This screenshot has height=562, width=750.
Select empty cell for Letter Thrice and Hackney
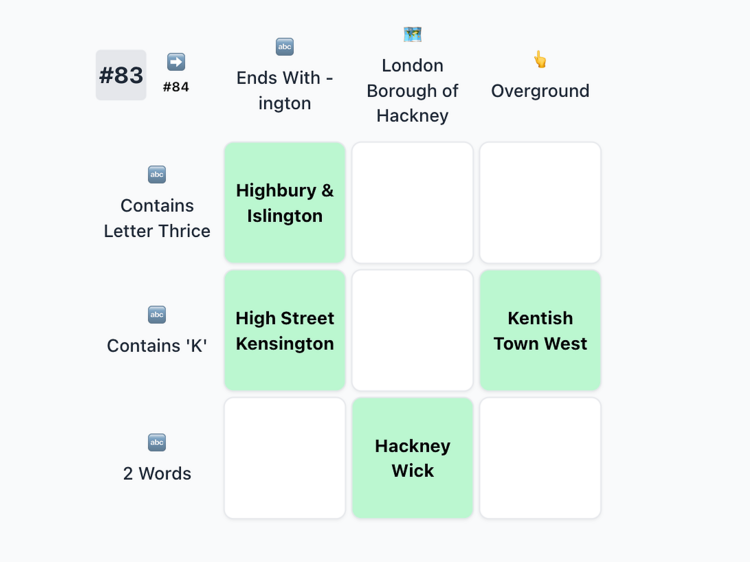pos(412,203)
